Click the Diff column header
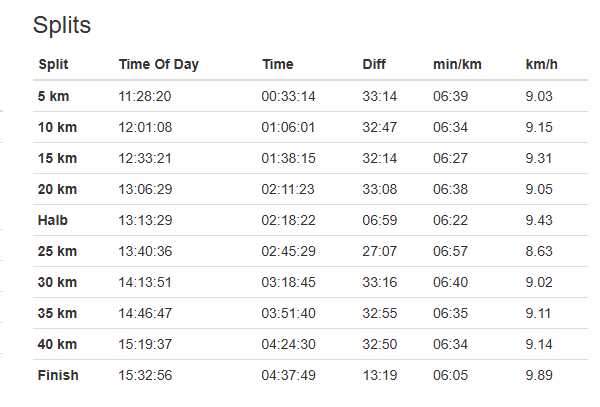 coord(374,65)
